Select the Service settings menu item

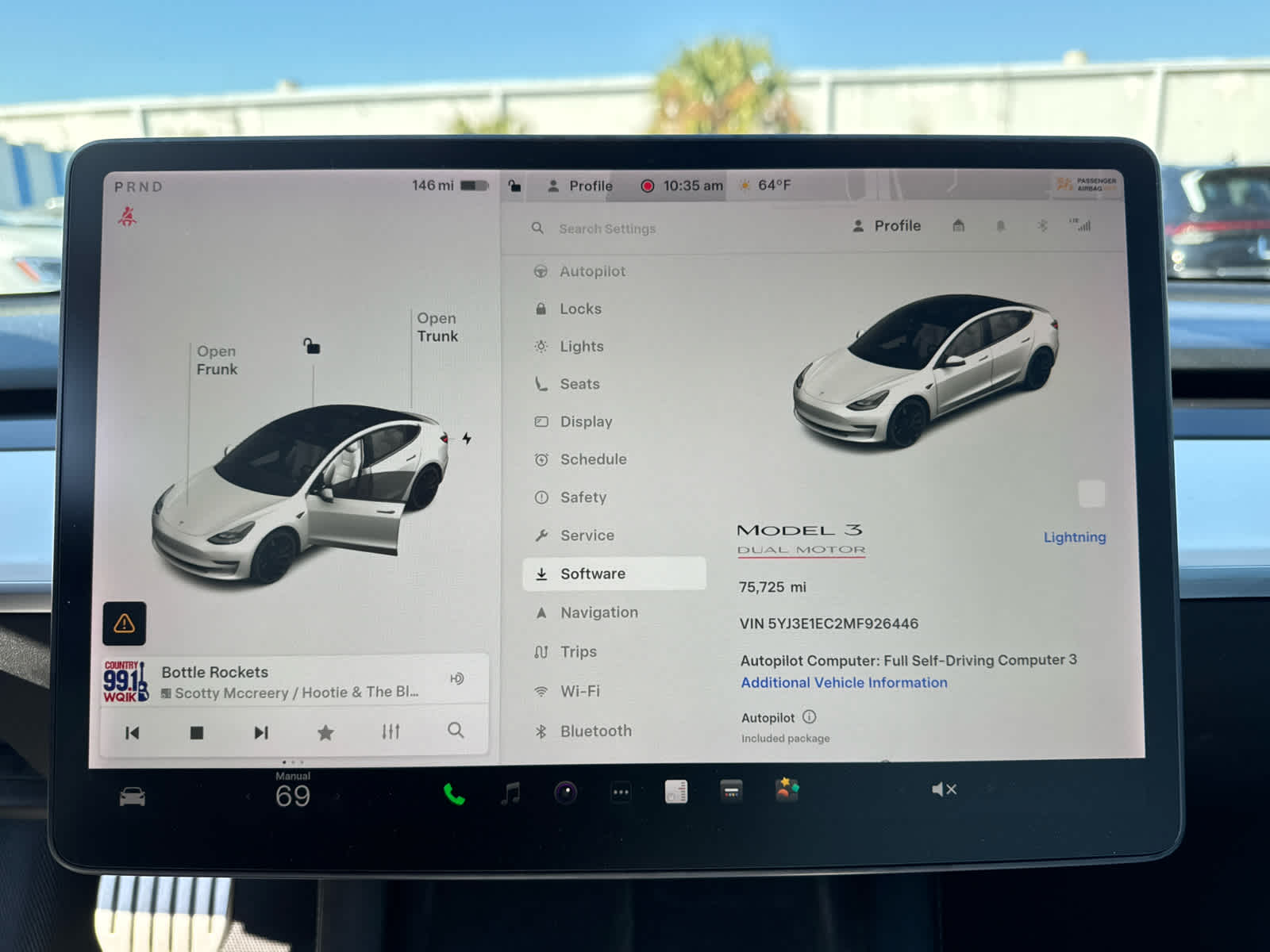coord(586,535)
